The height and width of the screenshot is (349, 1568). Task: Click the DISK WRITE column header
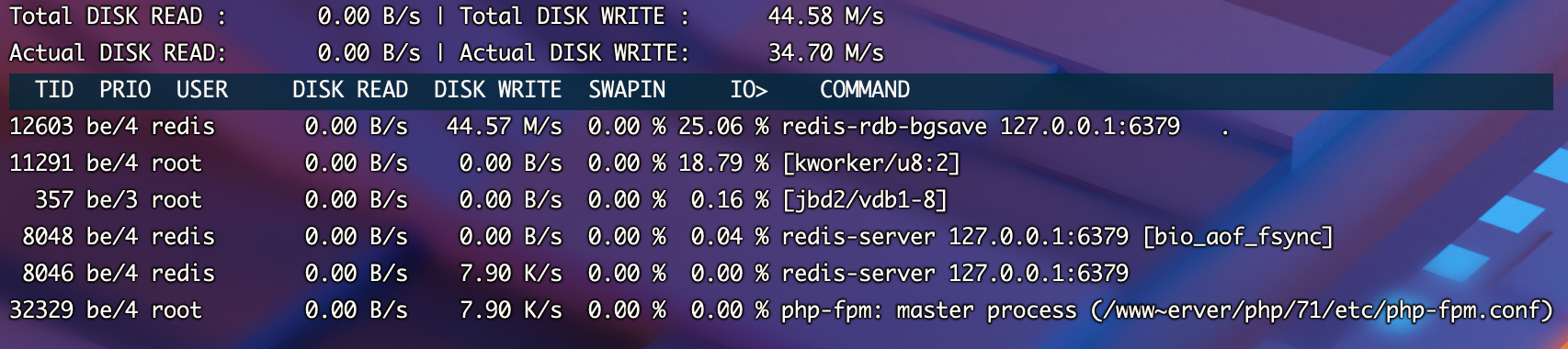point(498,90)
